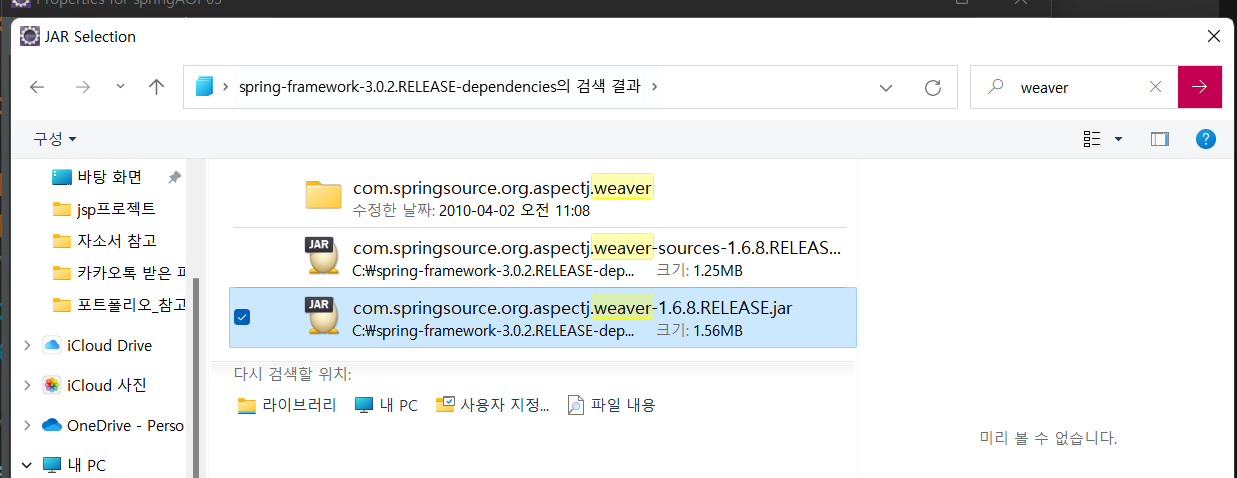1237x478 pixels.
Task: Click the aspectj.weaver folder icon
Action: [324, 196]
